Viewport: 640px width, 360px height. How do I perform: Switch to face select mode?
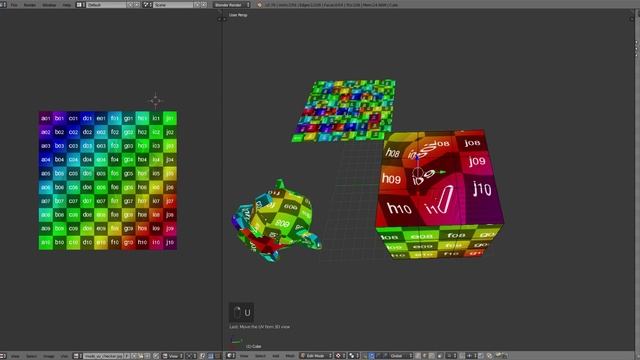[x=431, y=356]
